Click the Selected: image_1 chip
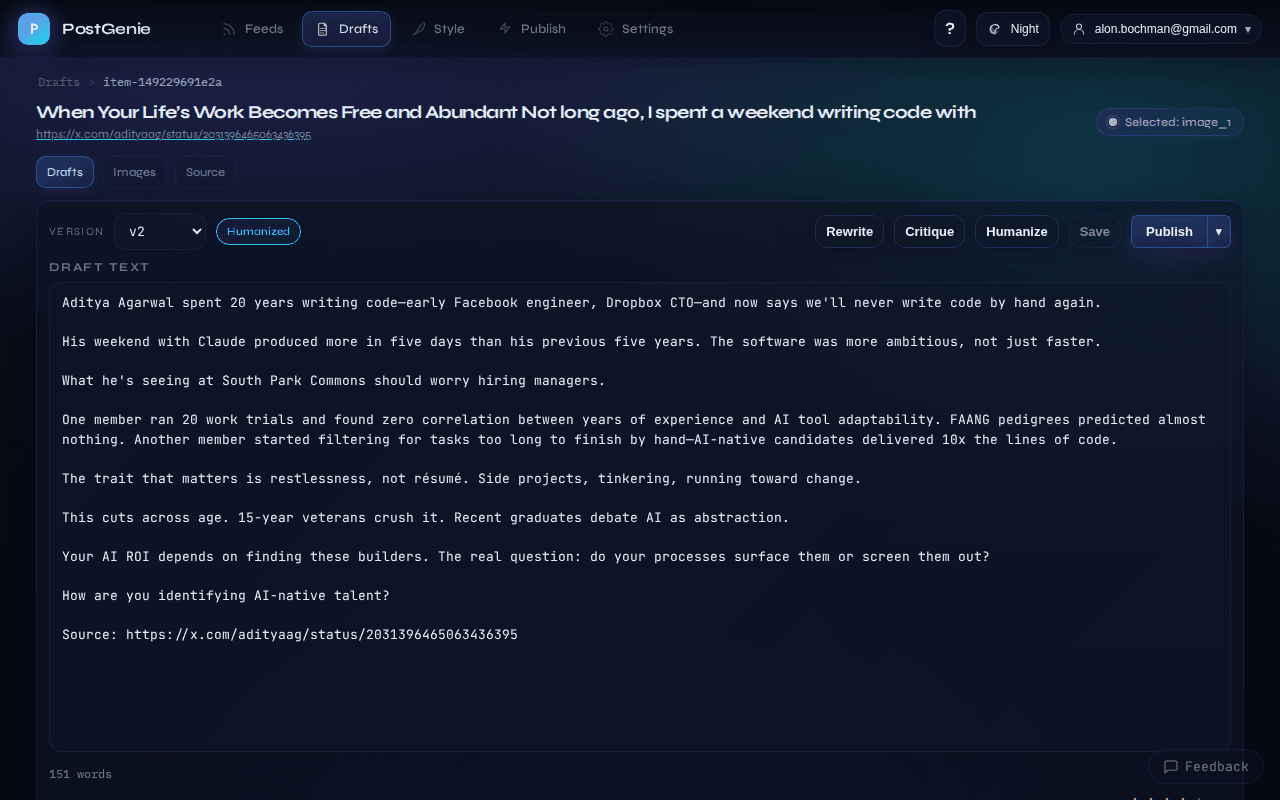This screenshot has width=1280, height=800. pos(1169,122)
